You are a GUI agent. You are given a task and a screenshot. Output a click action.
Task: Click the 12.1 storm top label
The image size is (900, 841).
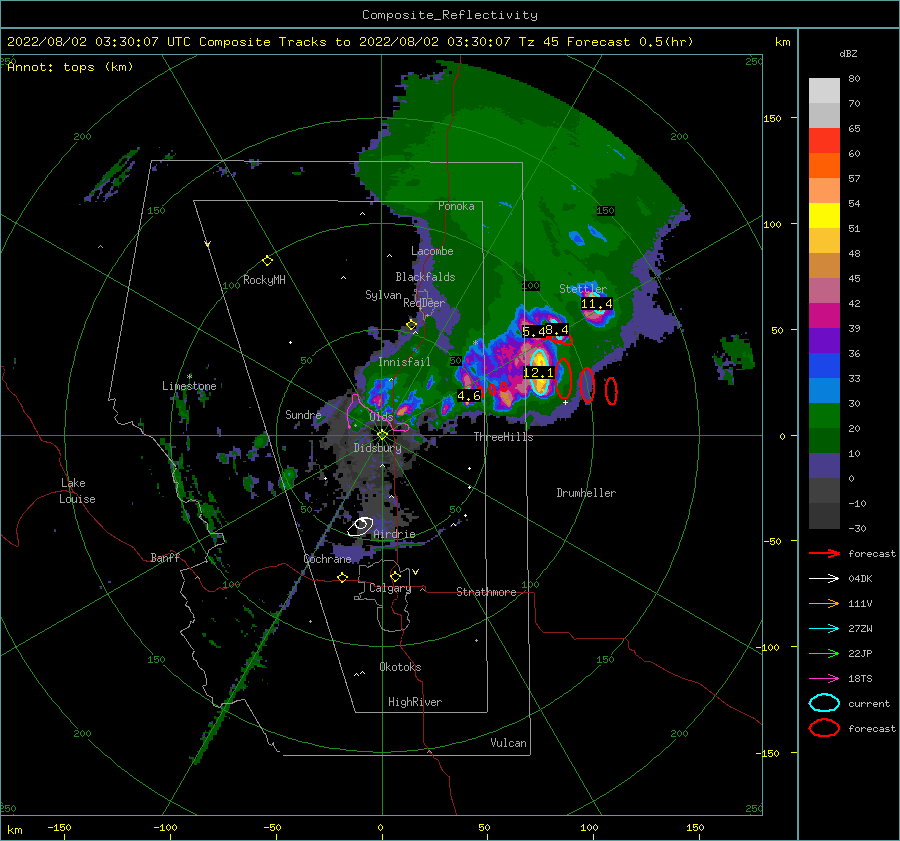(x=538, y=373)
